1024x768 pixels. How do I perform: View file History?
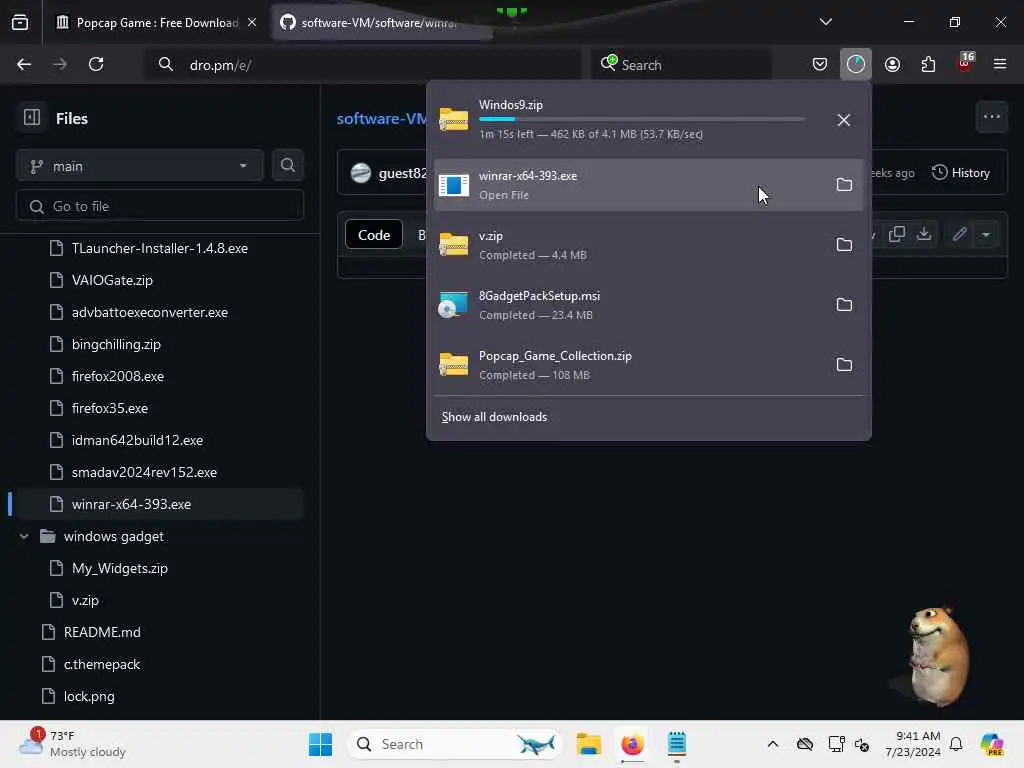[x=961, y=172]
